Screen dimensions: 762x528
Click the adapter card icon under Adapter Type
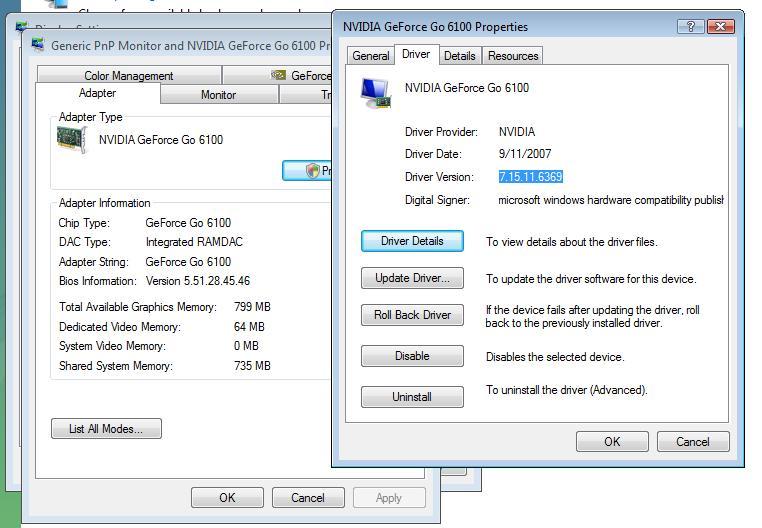tap(72, 140)
